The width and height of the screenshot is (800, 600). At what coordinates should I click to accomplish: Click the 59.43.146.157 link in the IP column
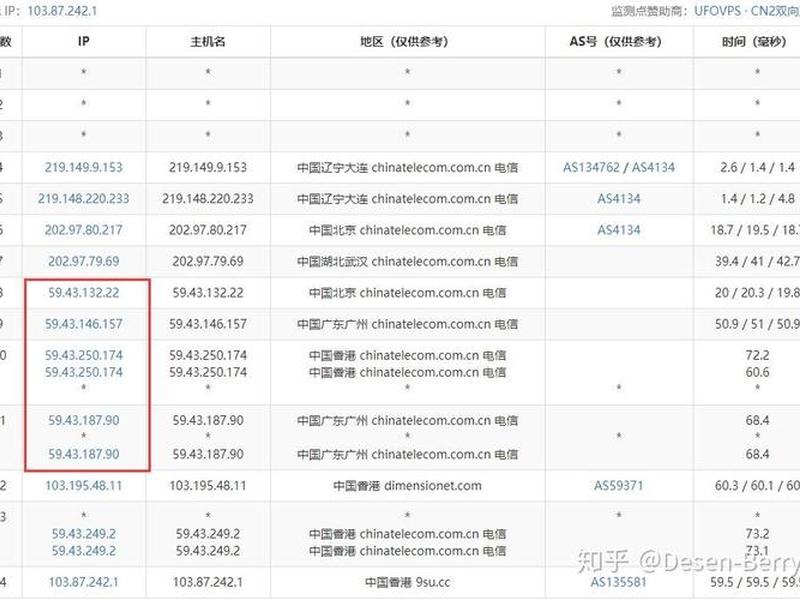(x=84, y=324)
